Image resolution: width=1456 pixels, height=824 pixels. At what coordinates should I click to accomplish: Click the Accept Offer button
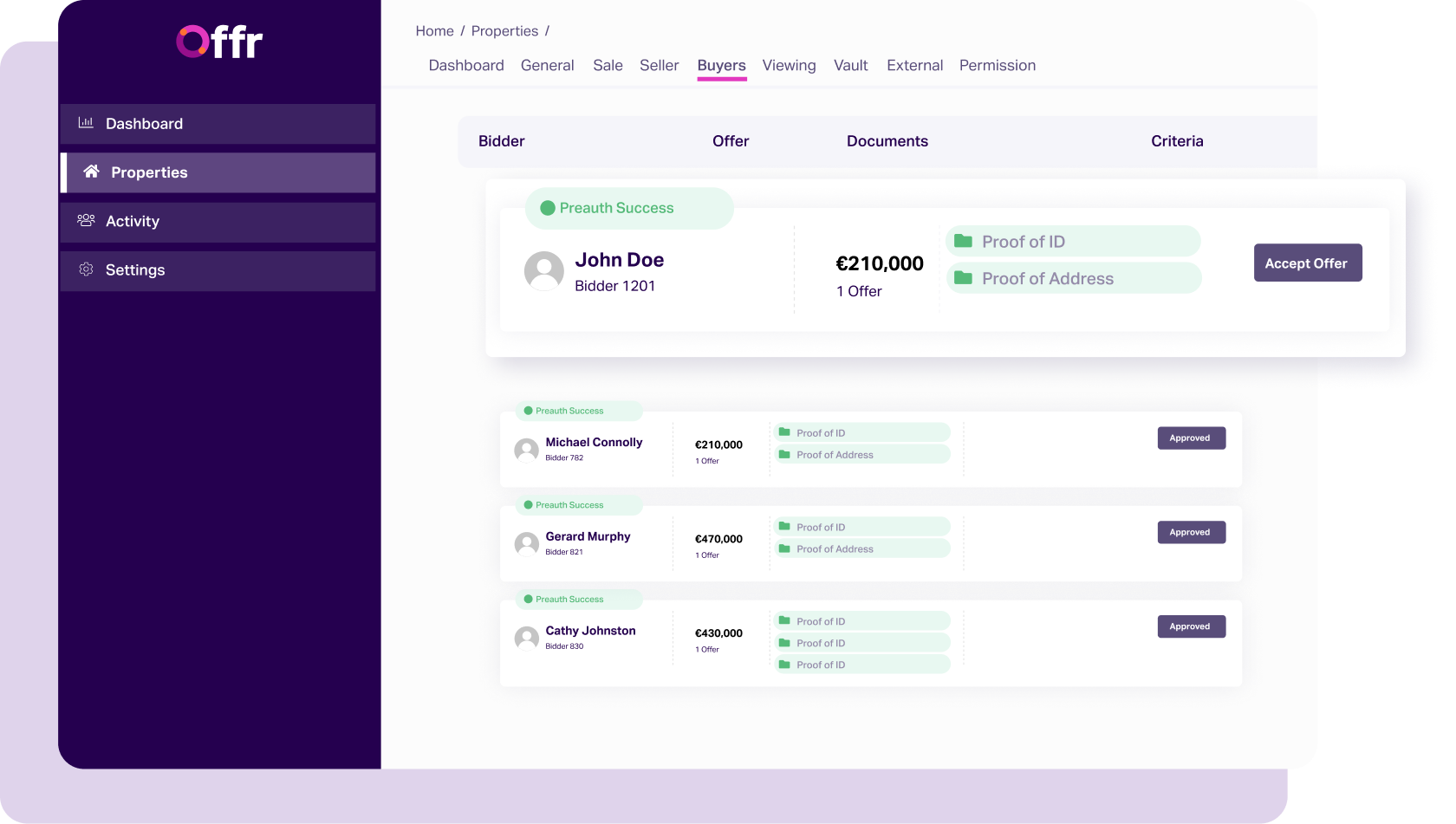[1308, 263]
